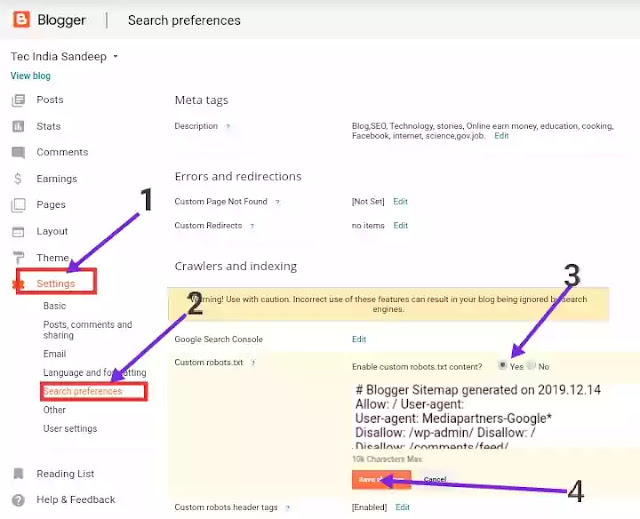Click the Help & Feedback question icon
Screen dimensions: 640x519
[x=18, y=500]
